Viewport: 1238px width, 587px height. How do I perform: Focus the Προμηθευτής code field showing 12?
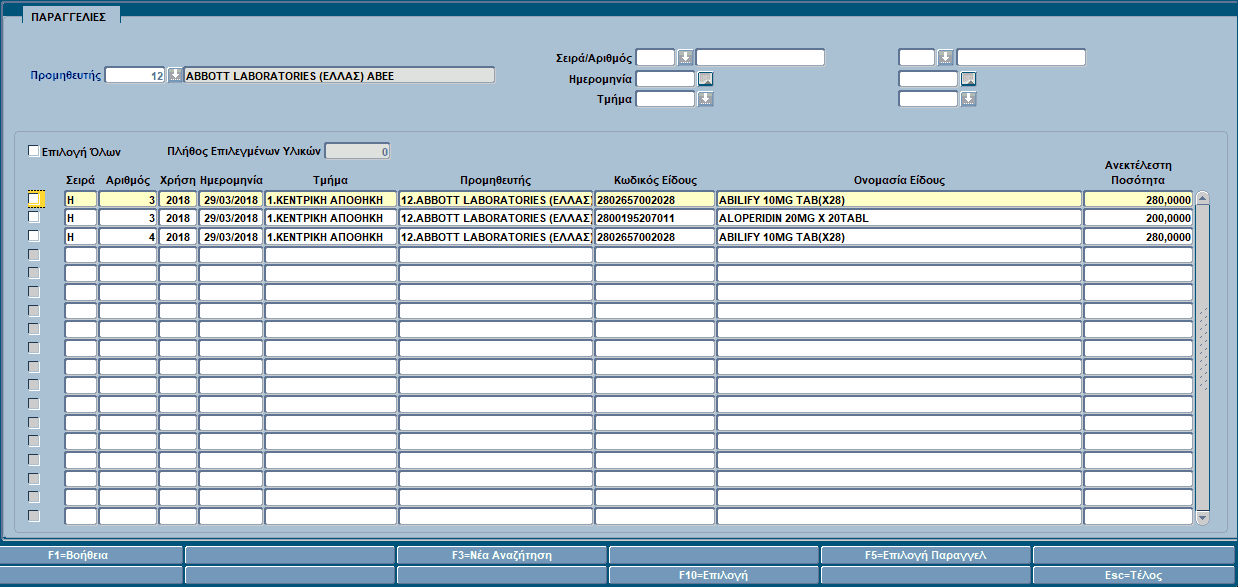(x=135, y=75)
